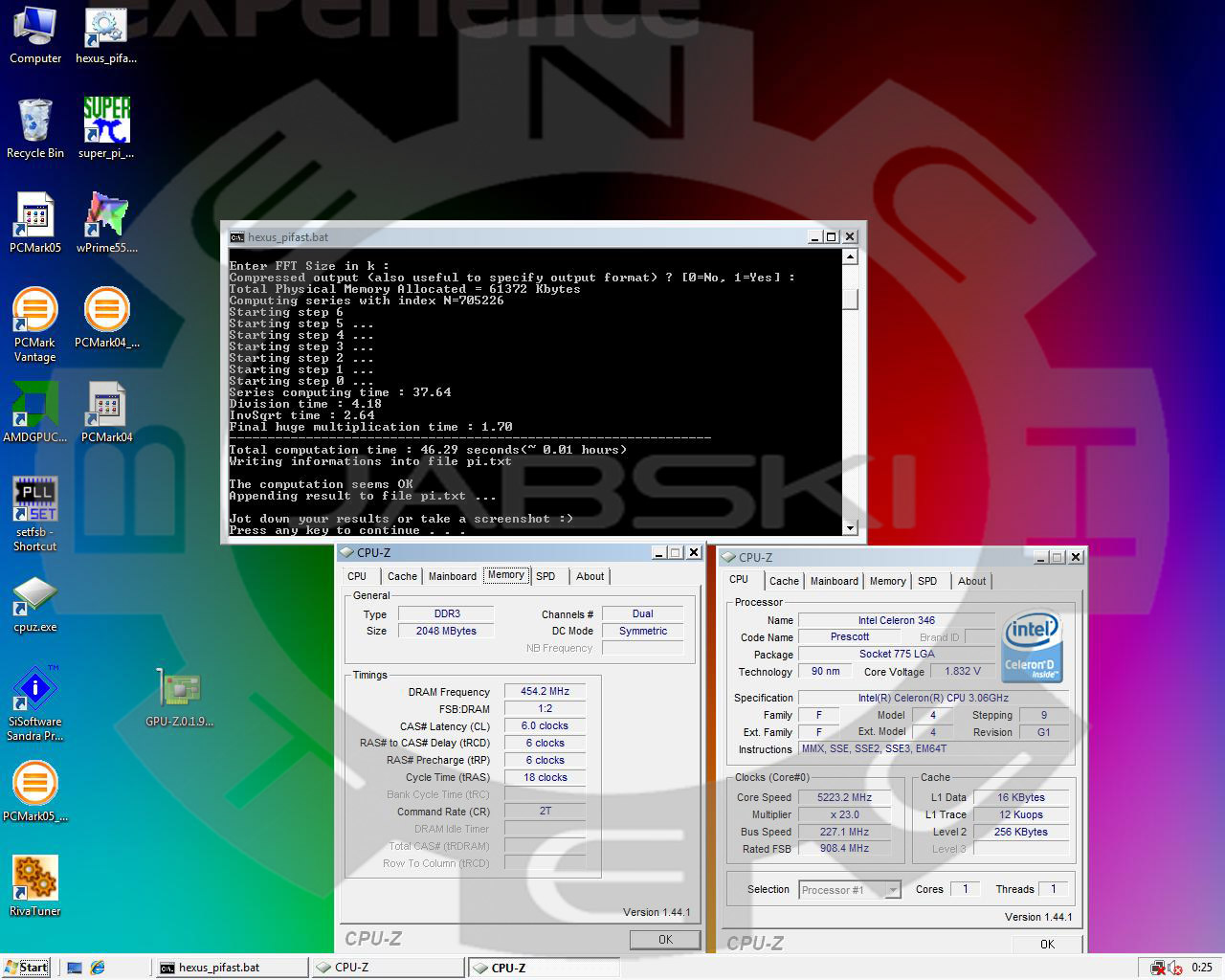The height and width of the screenshot is (980, 1225).
Task: Click the Core Voltage 1.832 V value
Action: click(x=963, y=671)
